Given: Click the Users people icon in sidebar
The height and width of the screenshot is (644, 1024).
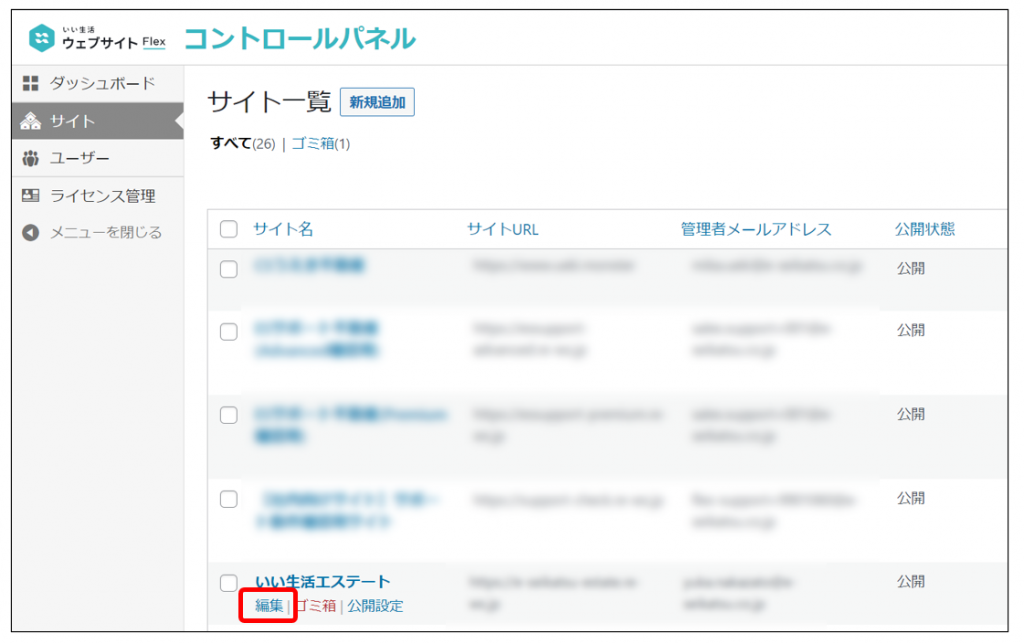Looking at the screenshot, I should (x=30, y=158).
